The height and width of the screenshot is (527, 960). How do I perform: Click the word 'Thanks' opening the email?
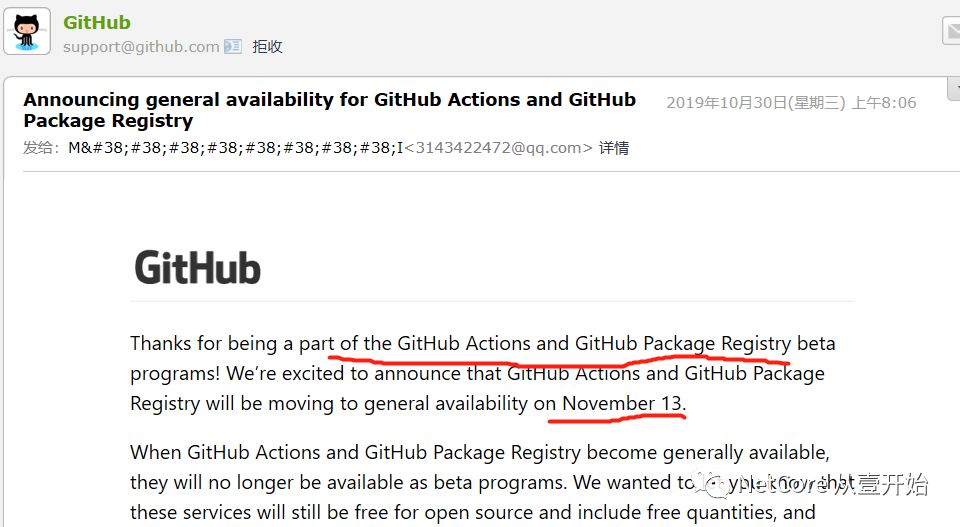(x=161, y=343)
